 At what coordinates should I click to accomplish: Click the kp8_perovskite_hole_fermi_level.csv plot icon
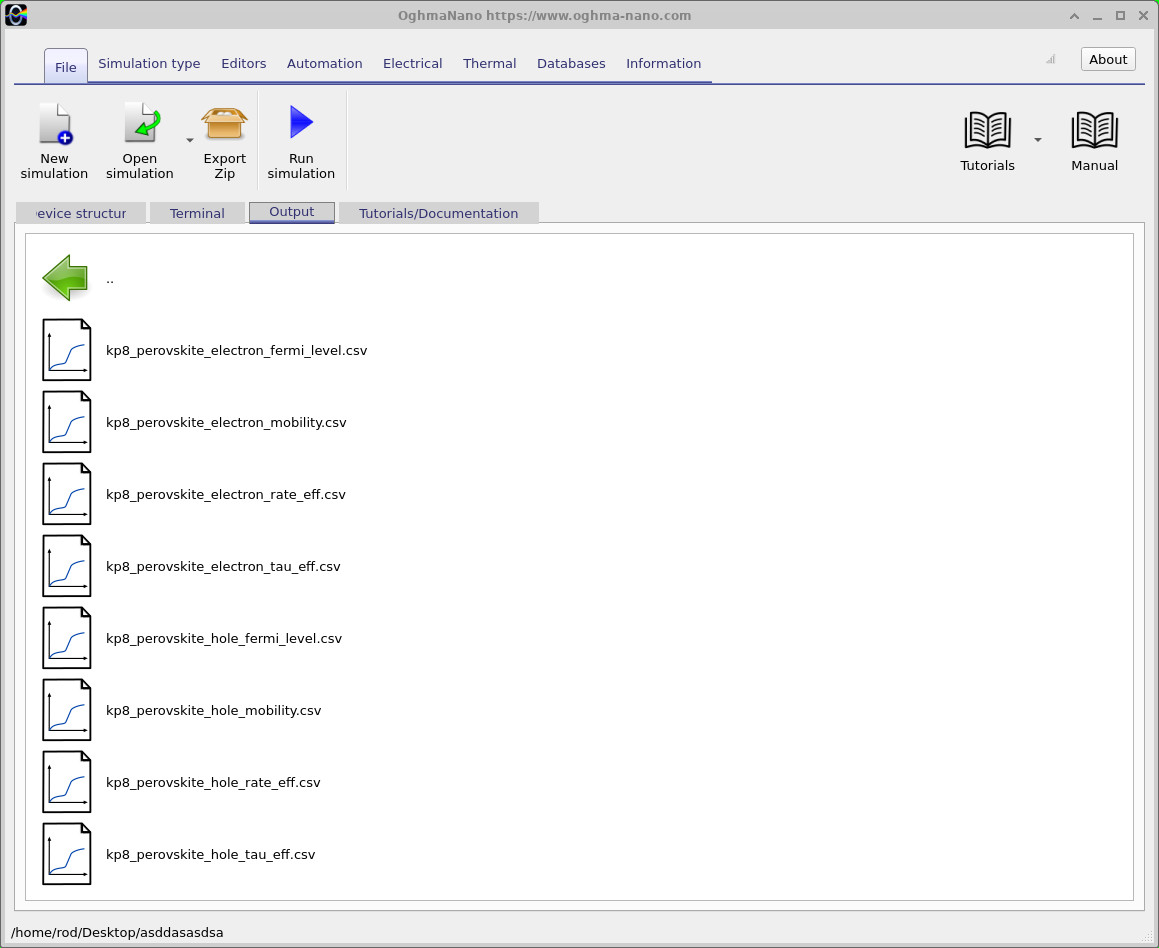67,638
